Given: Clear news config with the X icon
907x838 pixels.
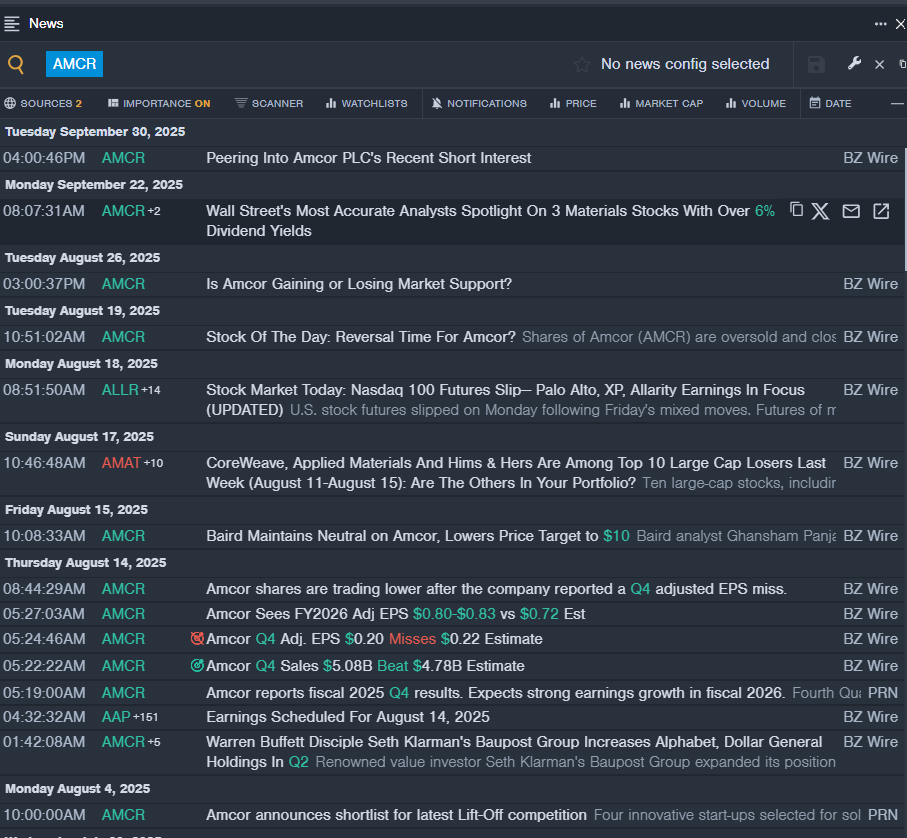Looking at the screenshot, I should click(x=880, y=65).
